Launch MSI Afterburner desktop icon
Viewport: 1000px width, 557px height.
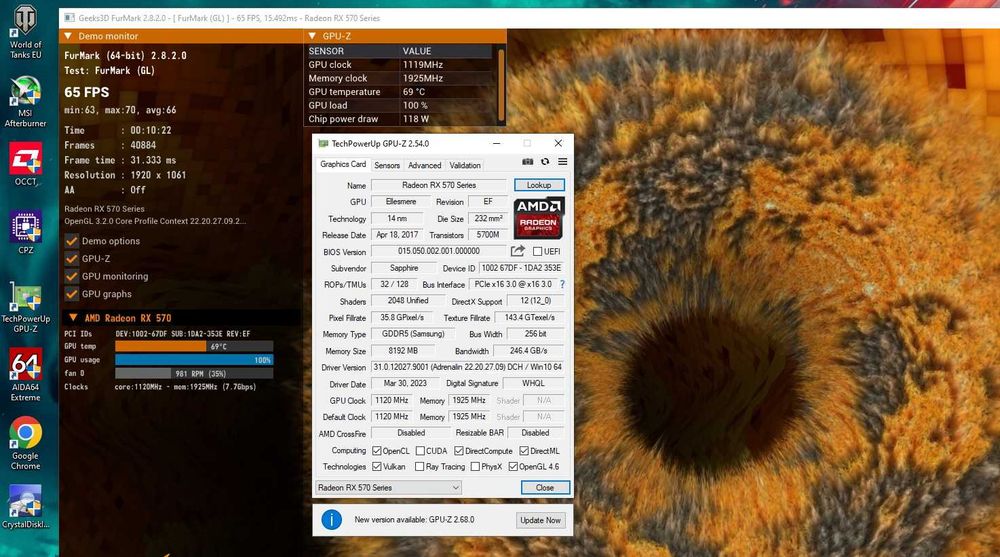[26, 101]
